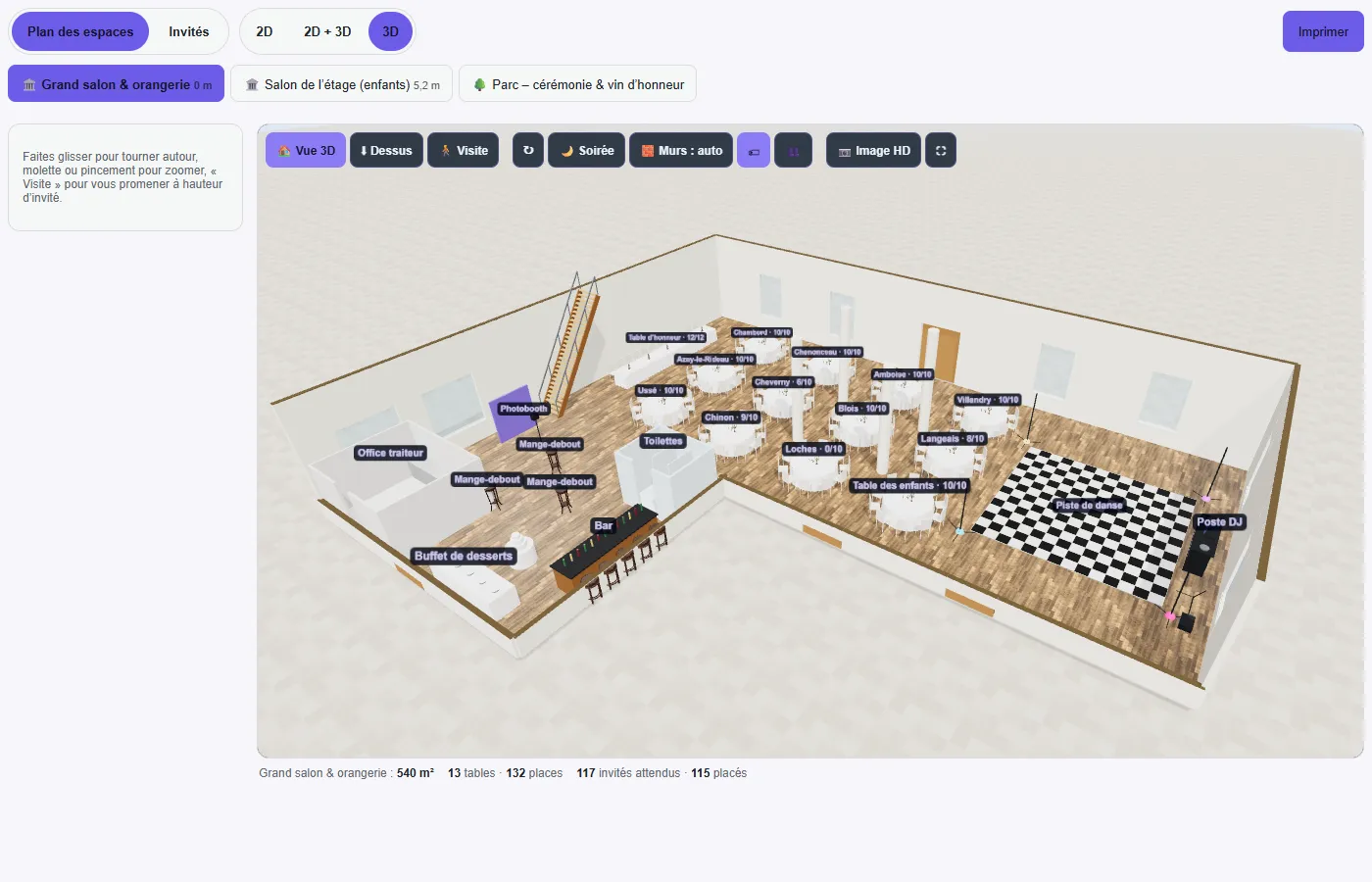Open Parc – cérémonie & vin d'honneur space
Screen dimensions: 1372x882
(x=577, y=83)
